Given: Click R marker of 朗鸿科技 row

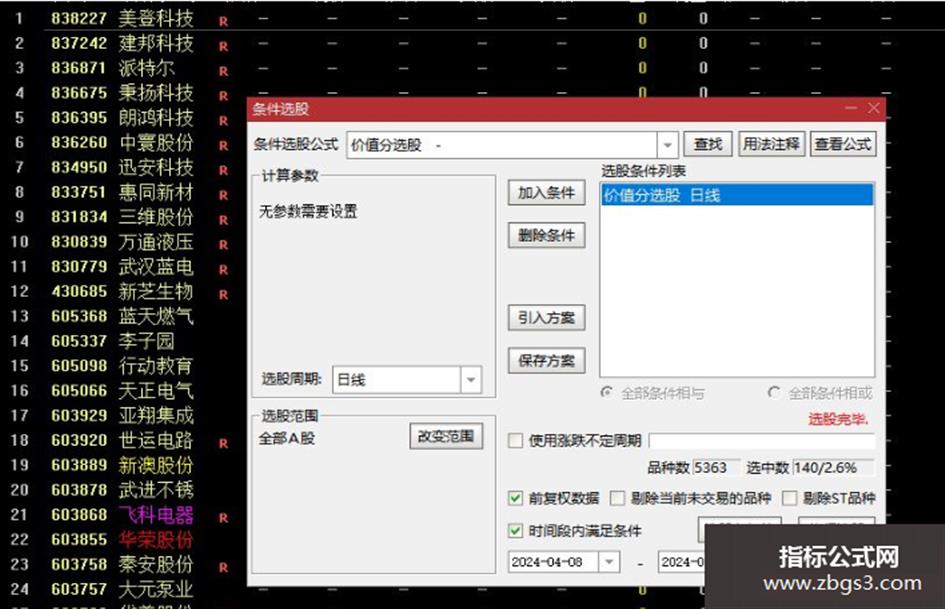Looking at the screenshot, I should (224, 121).
